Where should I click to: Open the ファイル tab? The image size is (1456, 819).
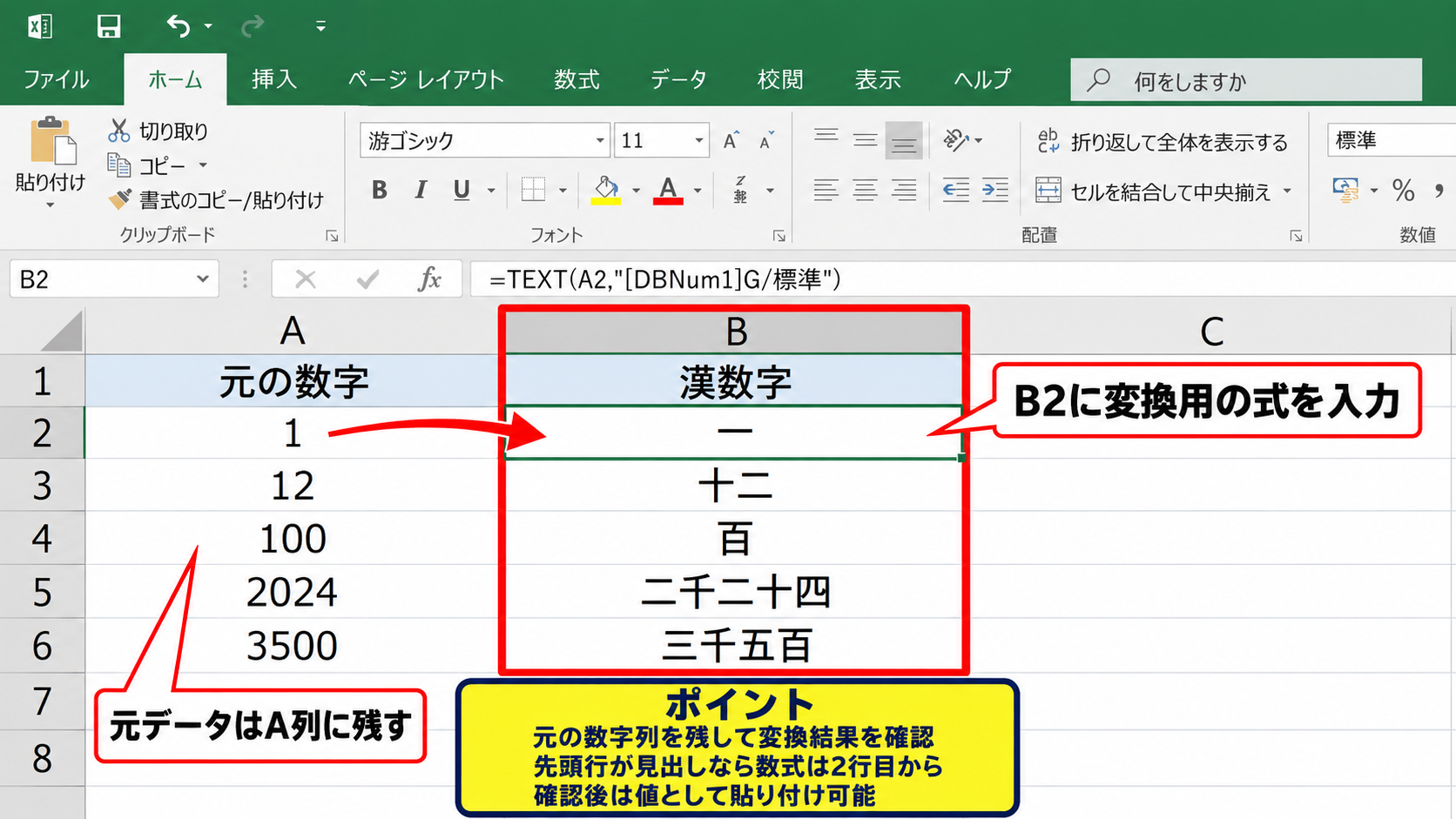[57, 80]
